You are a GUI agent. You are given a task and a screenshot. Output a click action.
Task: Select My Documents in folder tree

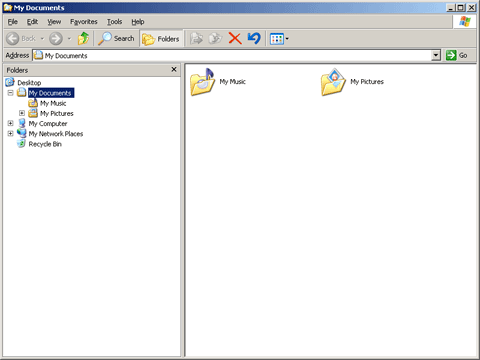(51, 93)
